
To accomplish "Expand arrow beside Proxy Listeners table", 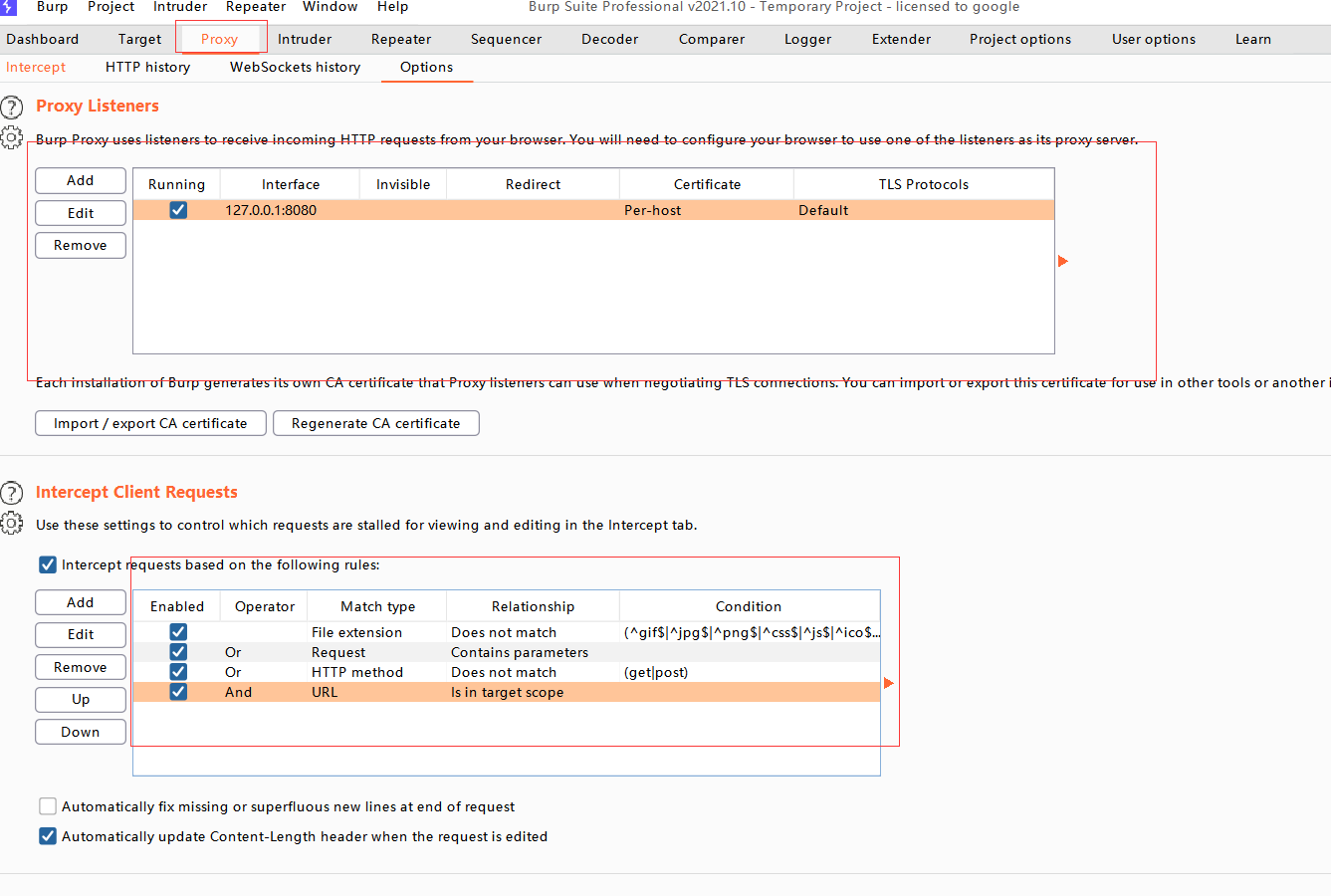I will pos(1063,261).
